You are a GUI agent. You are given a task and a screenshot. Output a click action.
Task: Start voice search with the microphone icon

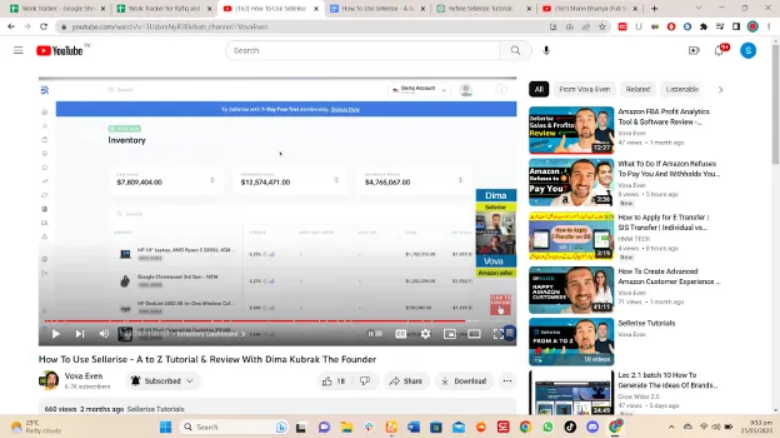546,50
